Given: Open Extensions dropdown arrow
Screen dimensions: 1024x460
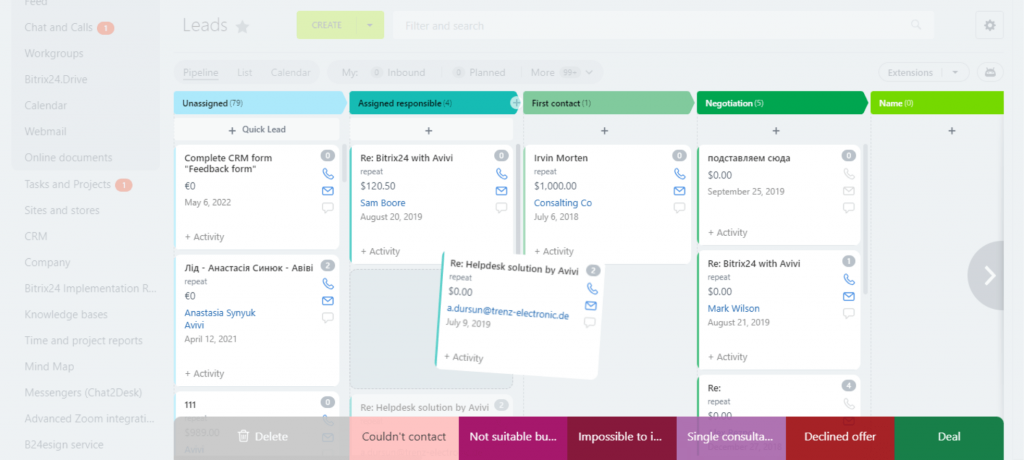Looking at the screenshot, I should (x=956, y=73).
